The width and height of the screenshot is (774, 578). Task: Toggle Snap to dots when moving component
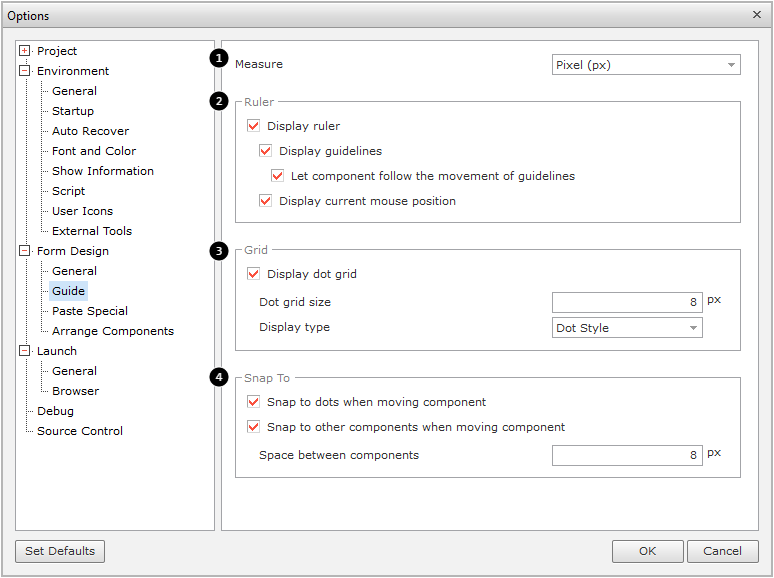click(x=253, y=402)
